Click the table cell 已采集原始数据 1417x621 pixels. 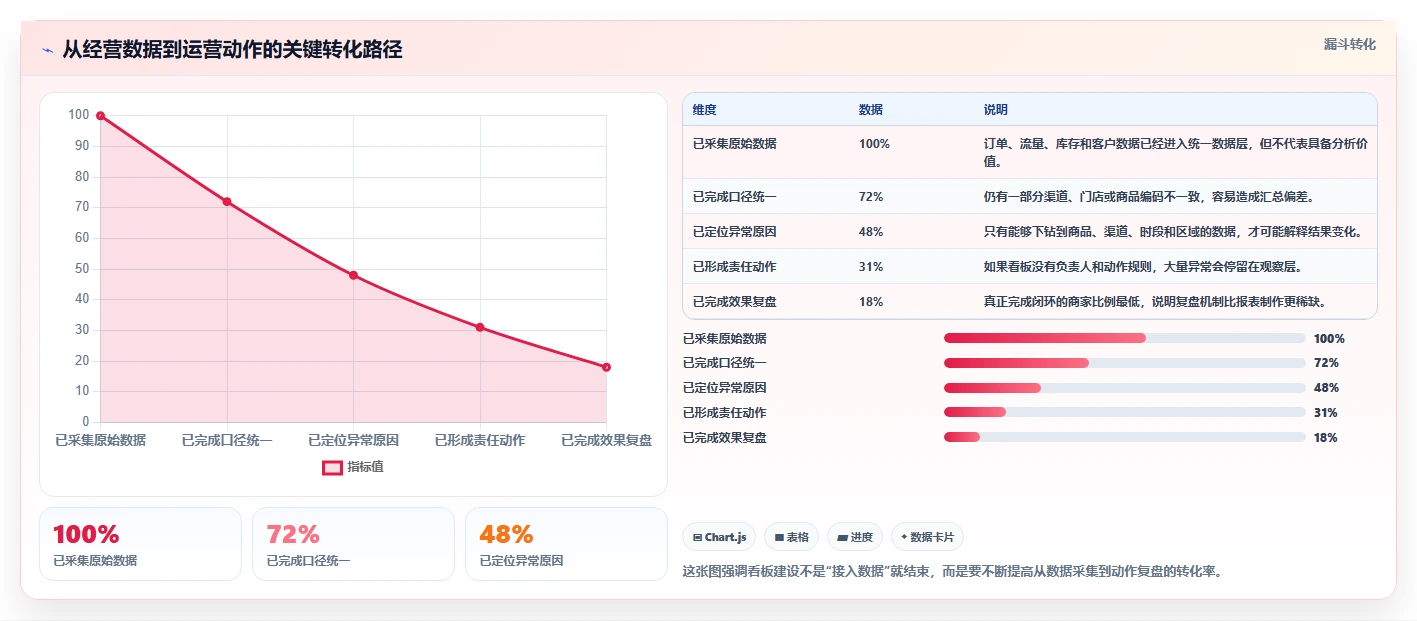tap(735, 144)
